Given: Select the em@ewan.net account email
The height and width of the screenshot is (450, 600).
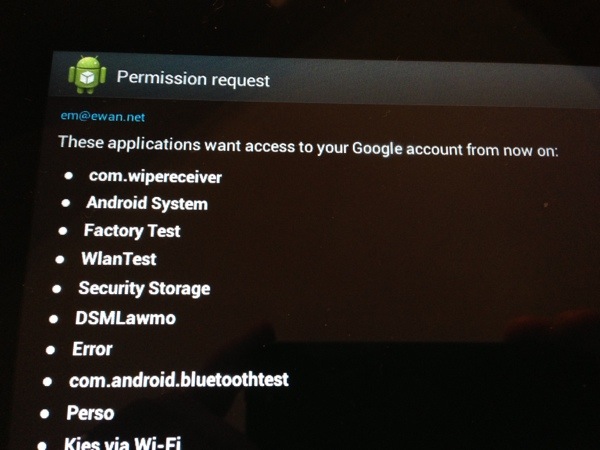Looking at the screenshot, I should (103, 117).
